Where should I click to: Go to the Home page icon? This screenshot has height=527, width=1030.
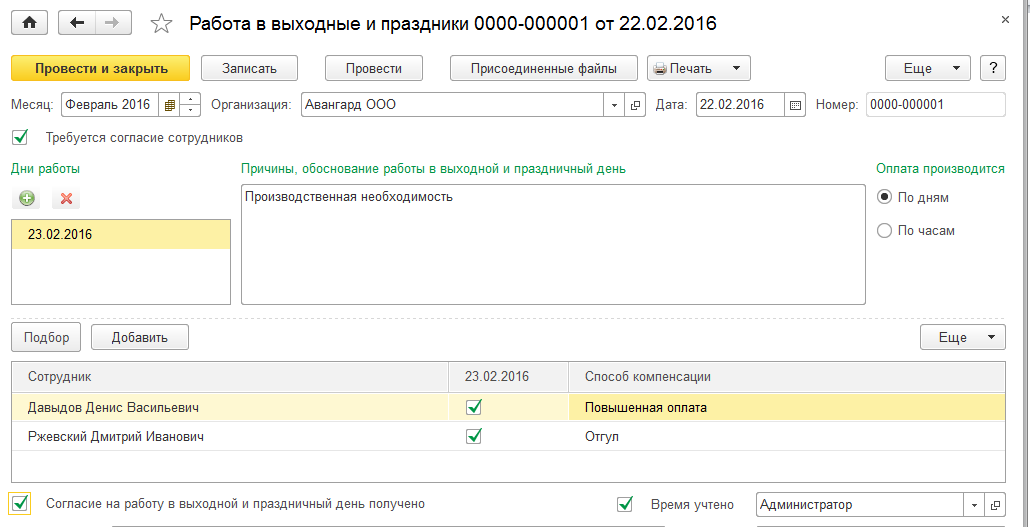coord(29,24)
